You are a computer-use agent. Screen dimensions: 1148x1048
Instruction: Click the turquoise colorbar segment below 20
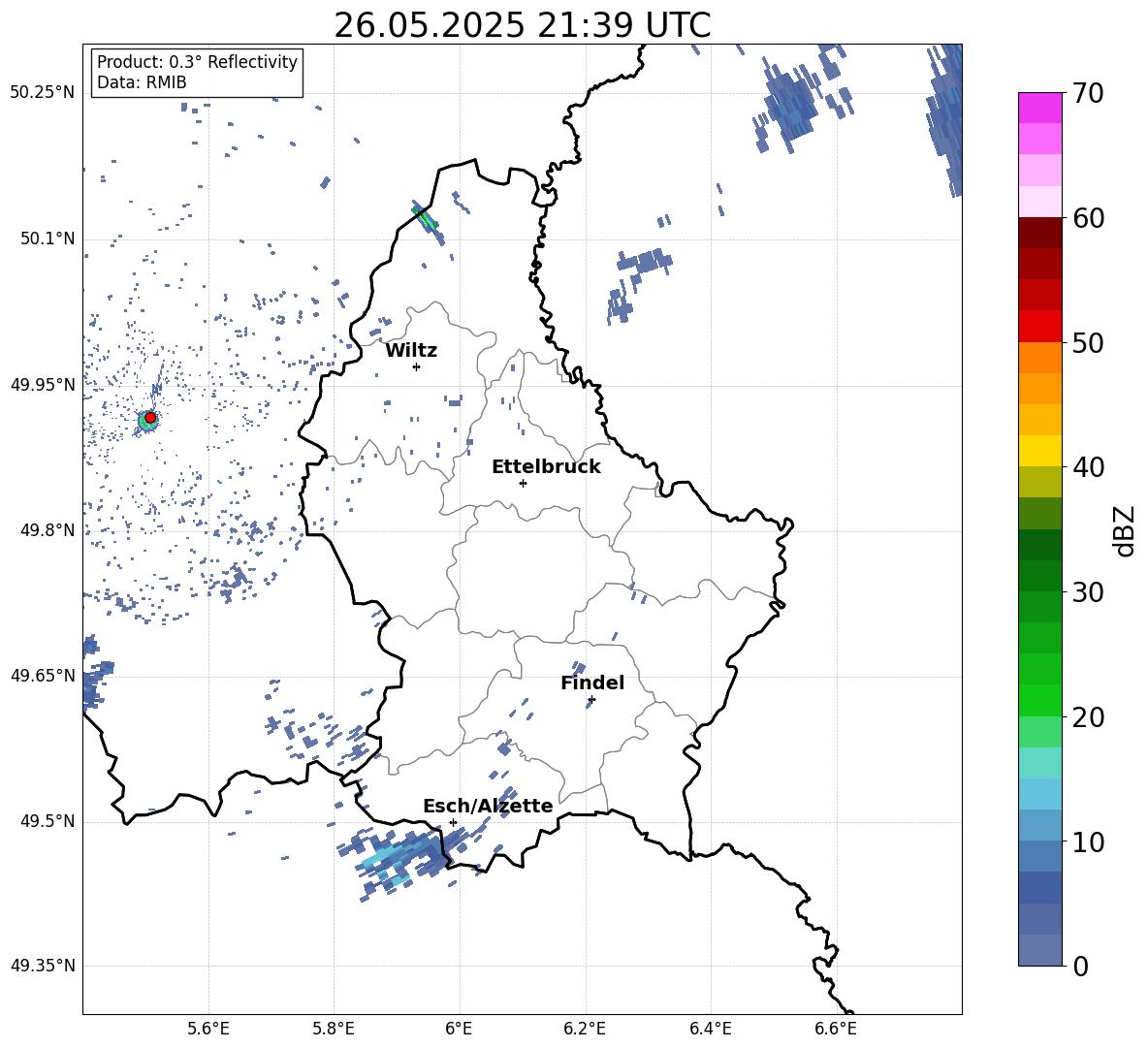tap(1039, 763)
